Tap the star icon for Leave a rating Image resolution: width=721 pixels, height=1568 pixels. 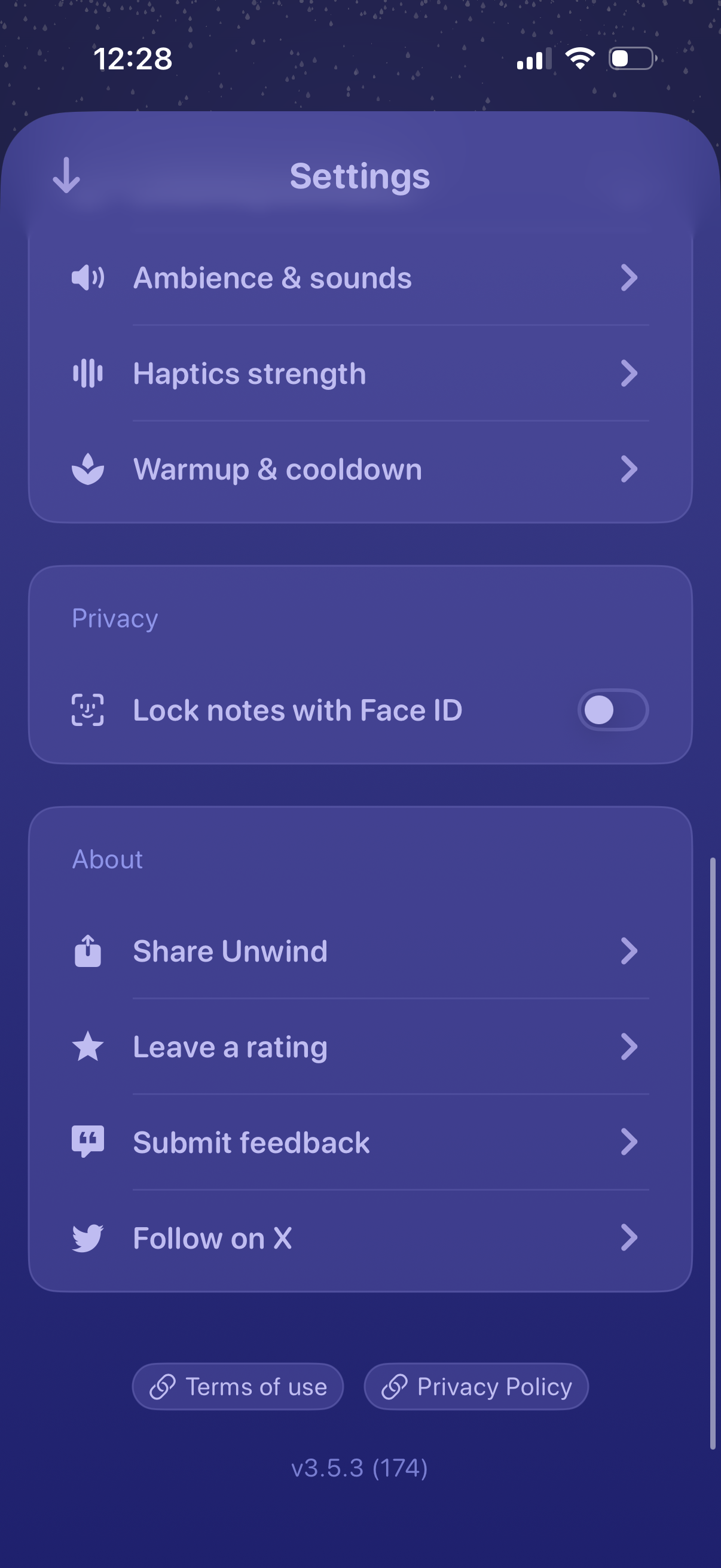[x=88, y=1047]
